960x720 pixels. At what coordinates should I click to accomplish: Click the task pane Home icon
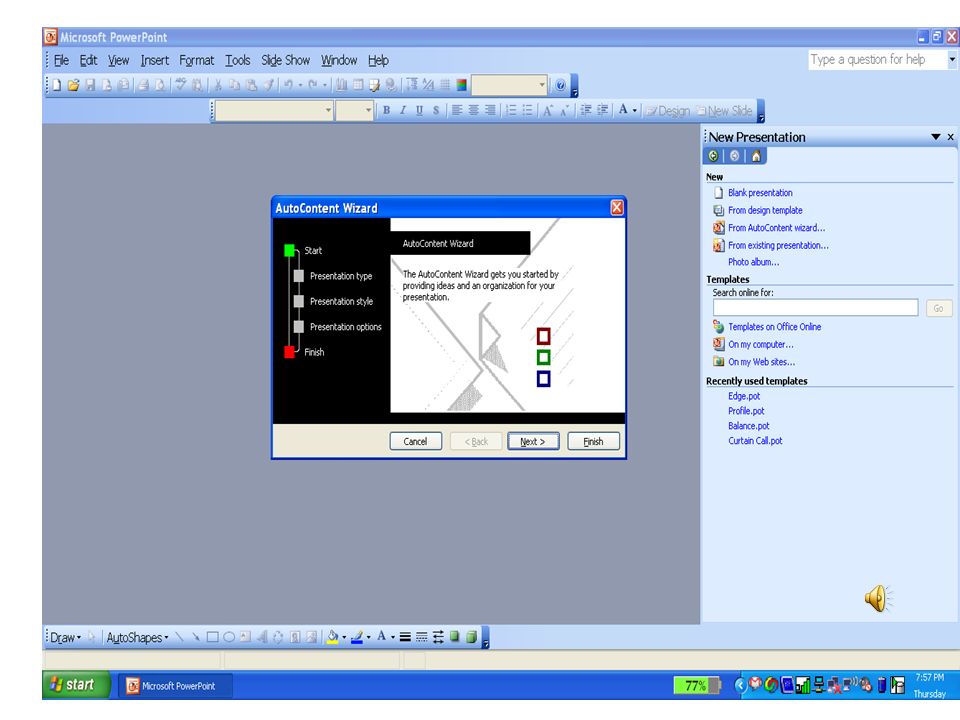point(756,156)
